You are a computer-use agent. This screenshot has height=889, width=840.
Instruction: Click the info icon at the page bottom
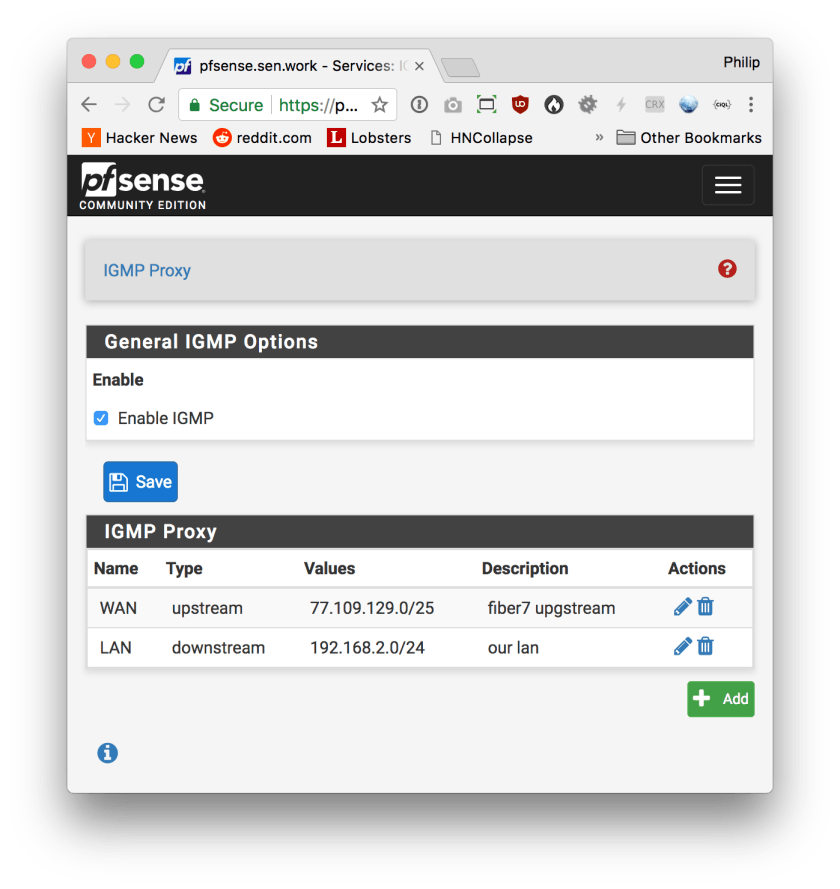(107, 752)
